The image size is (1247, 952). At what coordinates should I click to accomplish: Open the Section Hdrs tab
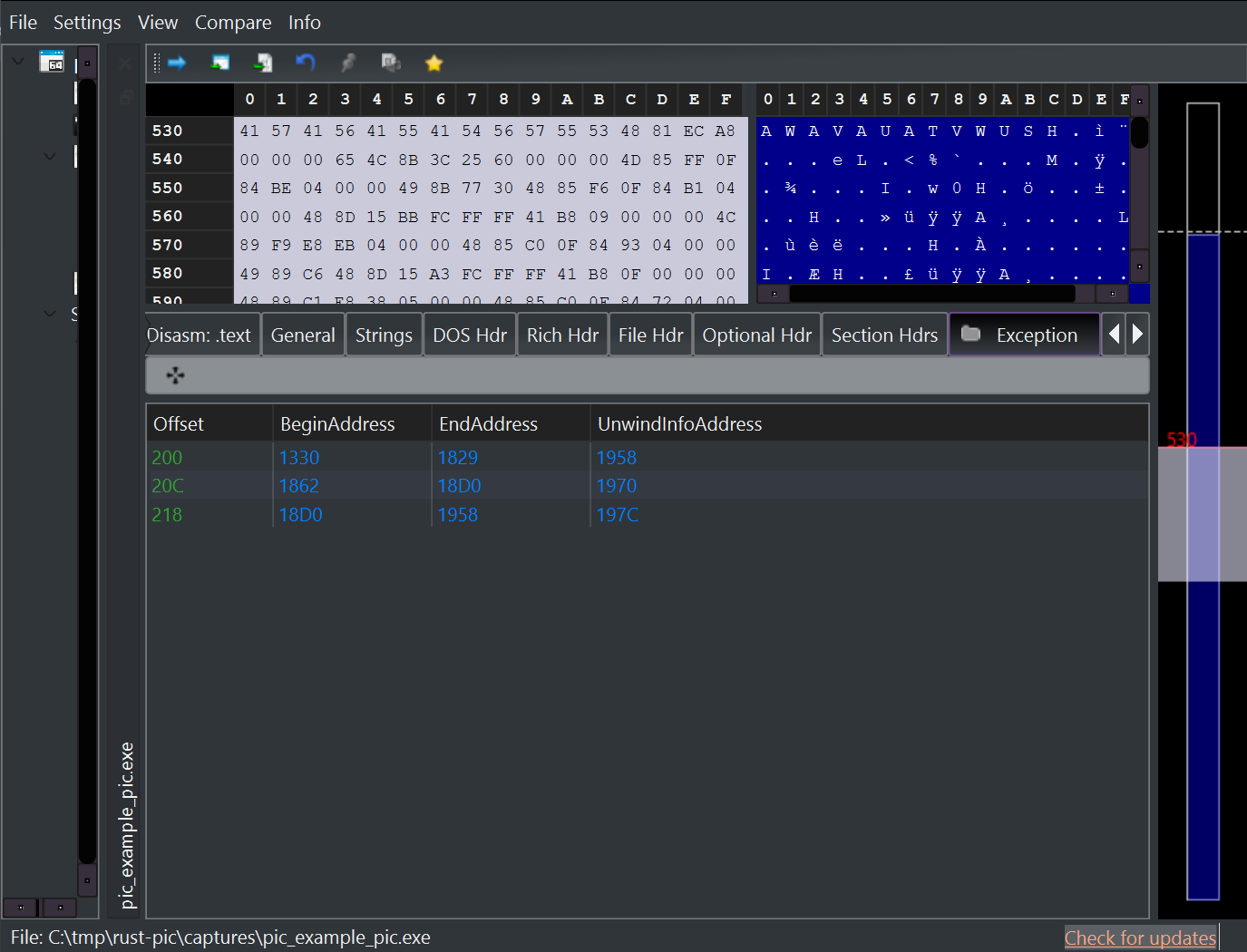point(884,335)
